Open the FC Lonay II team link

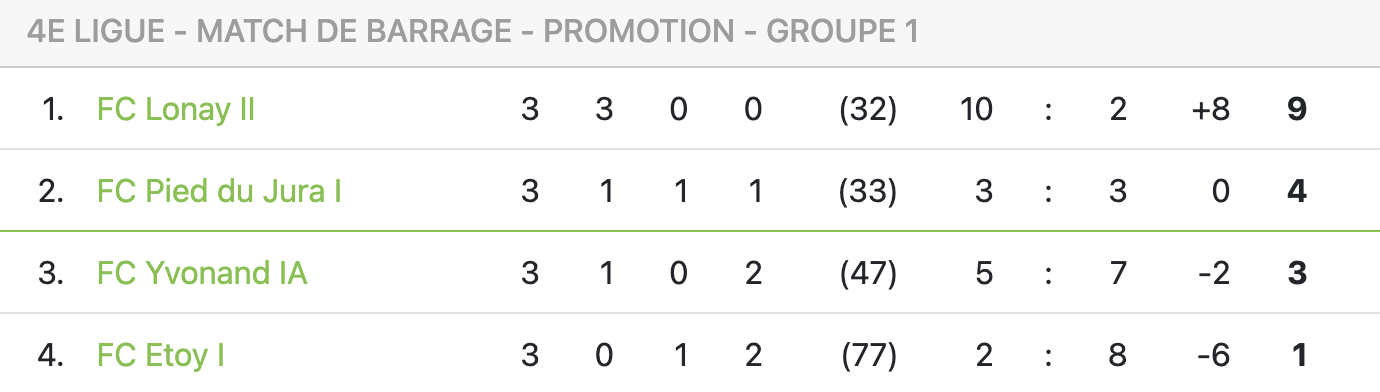tap(176, 109)
